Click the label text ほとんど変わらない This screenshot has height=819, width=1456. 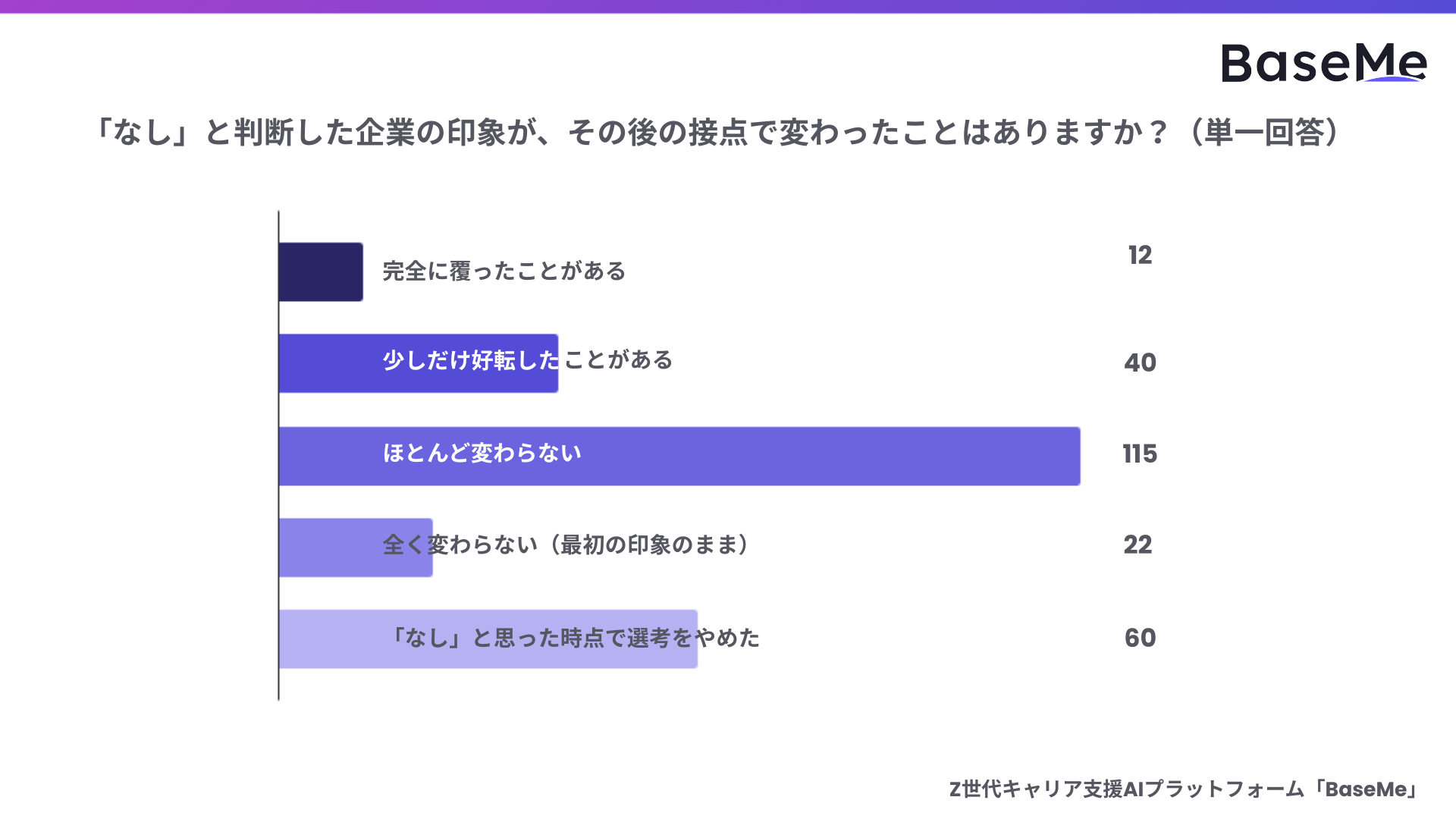[x=482, y=453]
